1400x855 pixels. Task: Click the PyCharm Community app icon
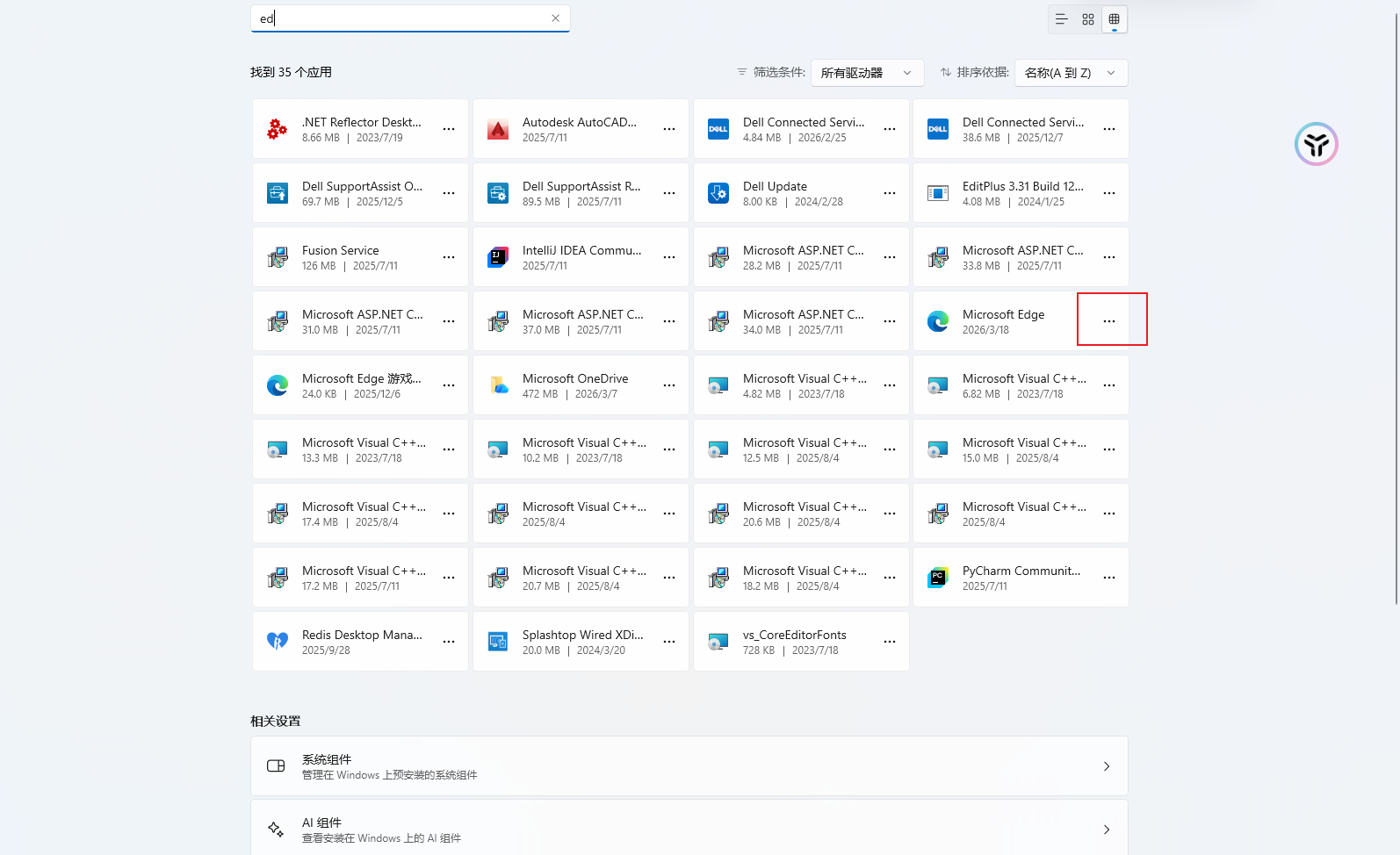pos(938,578)
